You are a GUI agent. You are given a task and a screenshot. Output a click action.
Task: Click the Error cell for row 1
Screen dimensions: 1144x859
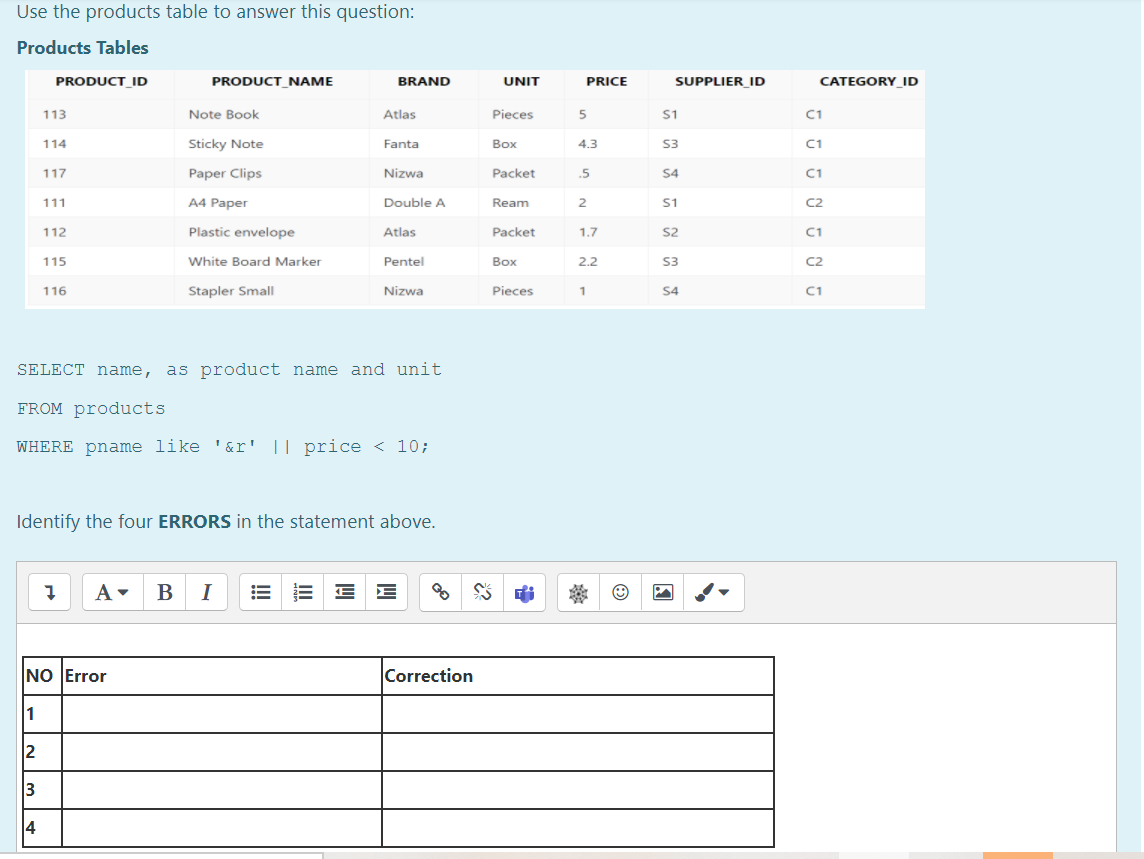click(222, 714)
